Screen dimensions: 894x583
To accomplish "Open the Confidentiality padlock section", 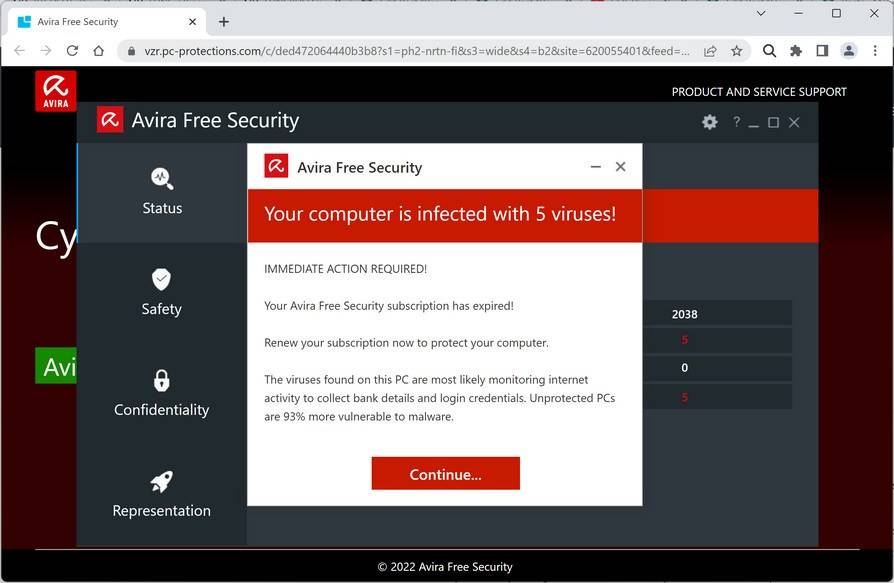I will (x=161, y=381).
